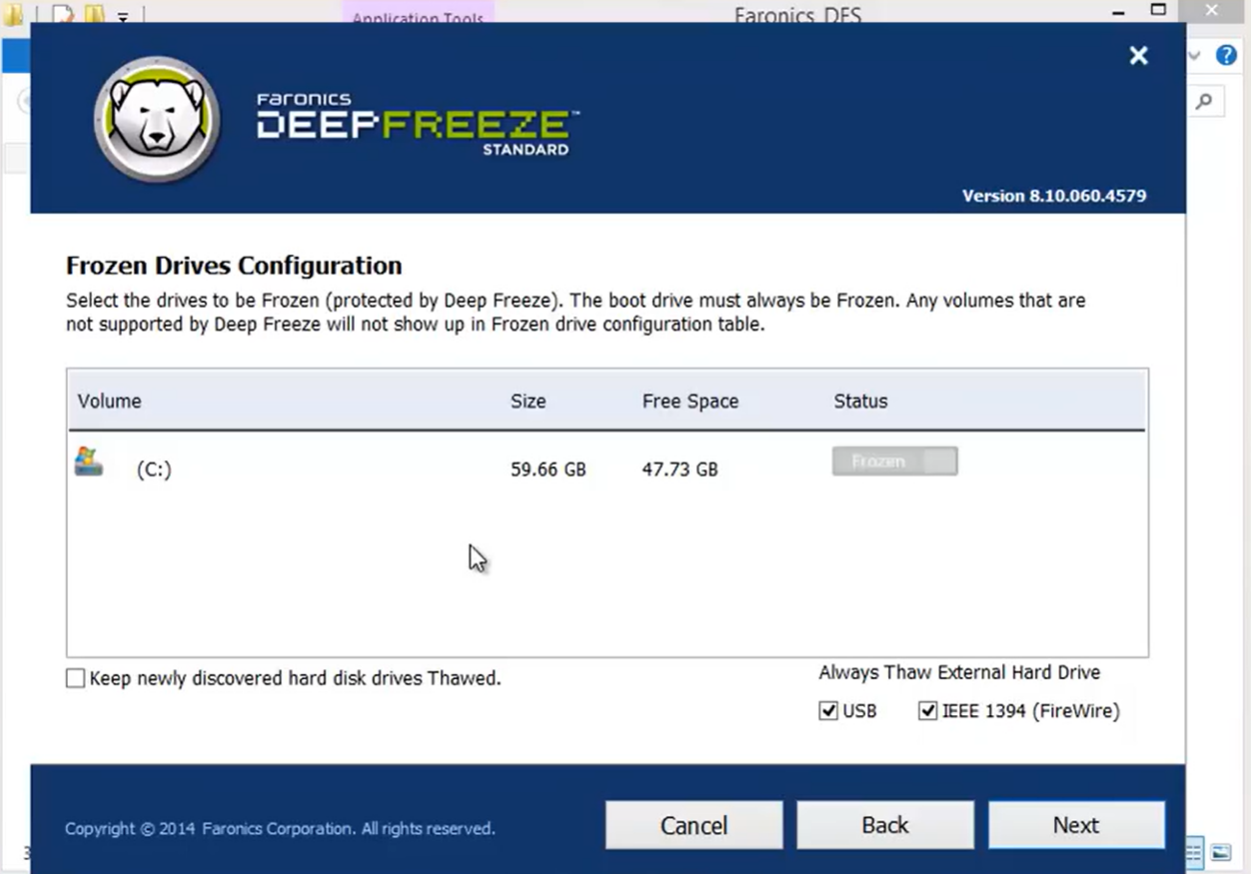This screenshot has height=874, width=1251.
Task: Click the 59.66 GB size value
Action: (548, 469)
